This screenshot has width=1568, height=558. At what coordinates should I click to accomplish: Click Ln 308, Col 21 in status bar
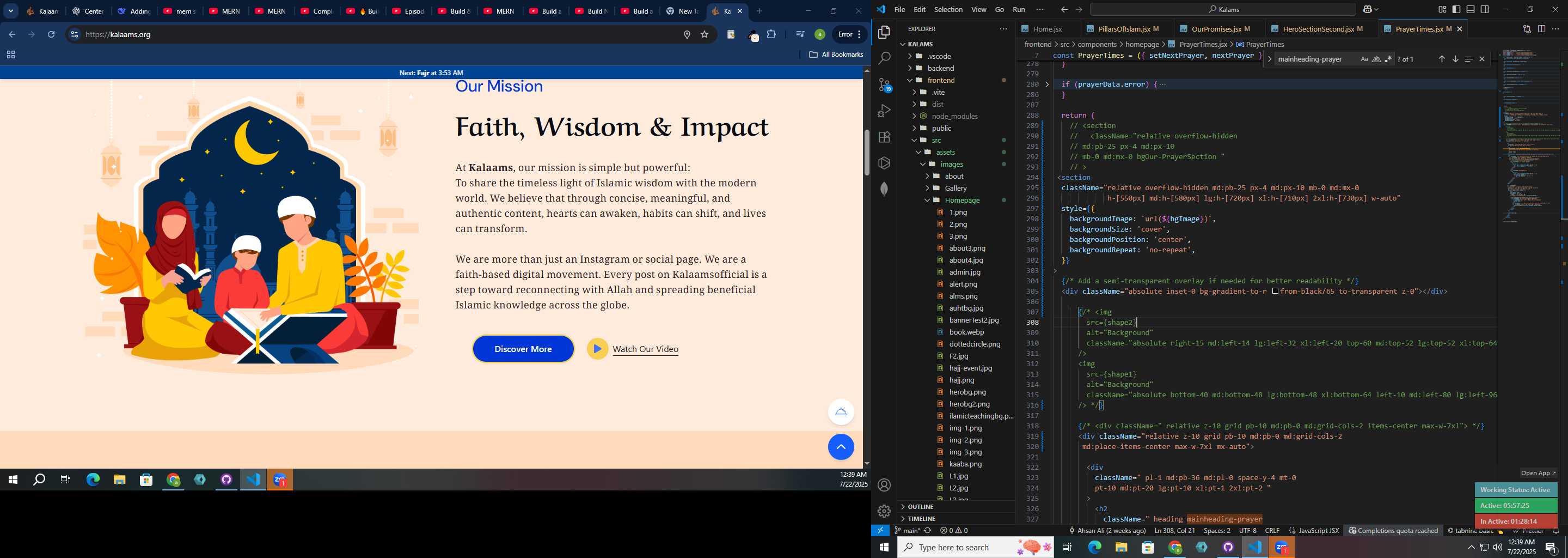(1174, 531)
